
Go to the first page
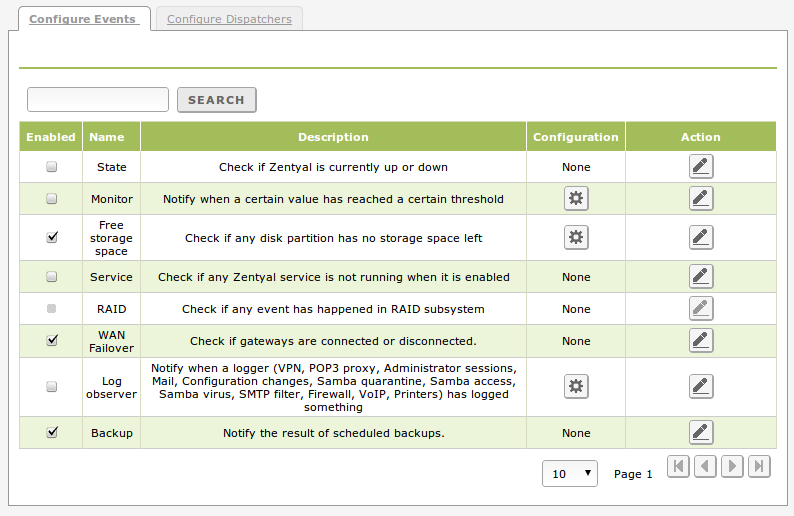click(678, 466)
